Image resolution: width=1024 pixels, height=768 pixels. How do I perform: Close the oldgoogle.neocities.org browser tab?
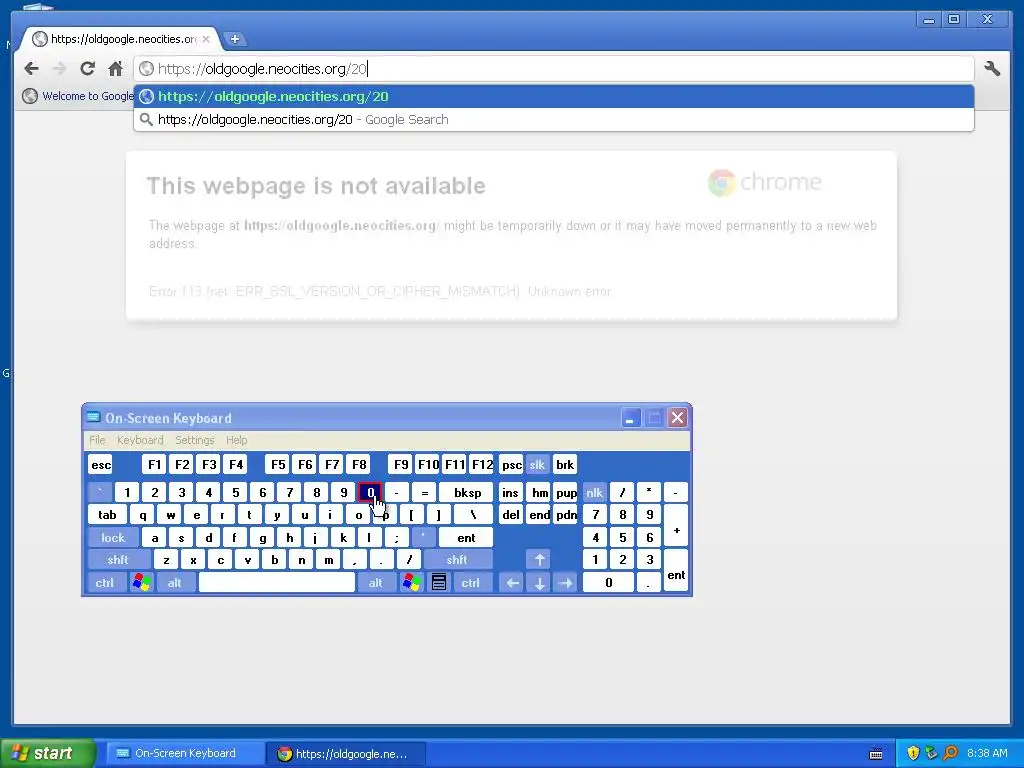[x=206, y=39]
